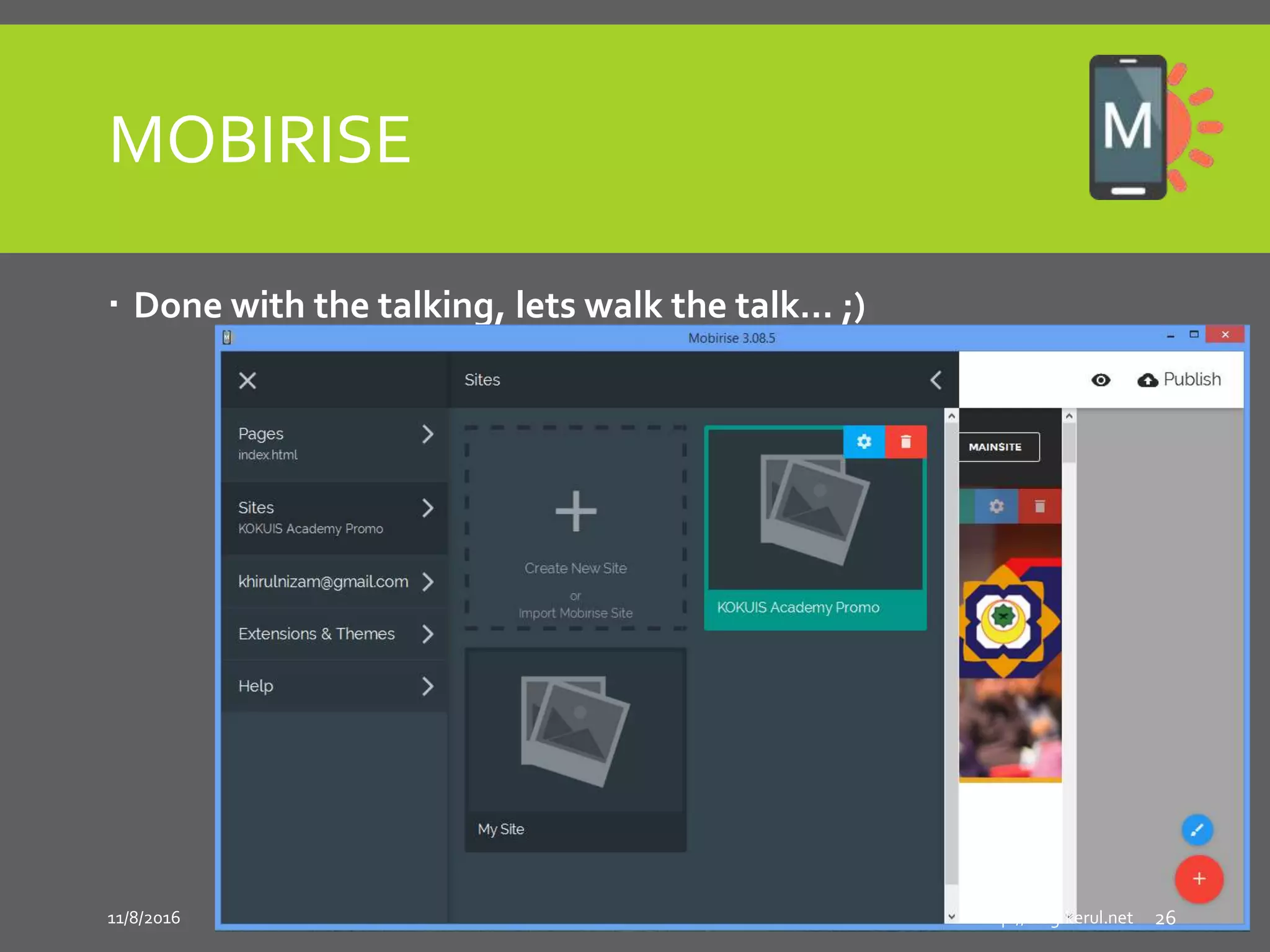Click the Publish button

pos(1179,379)
